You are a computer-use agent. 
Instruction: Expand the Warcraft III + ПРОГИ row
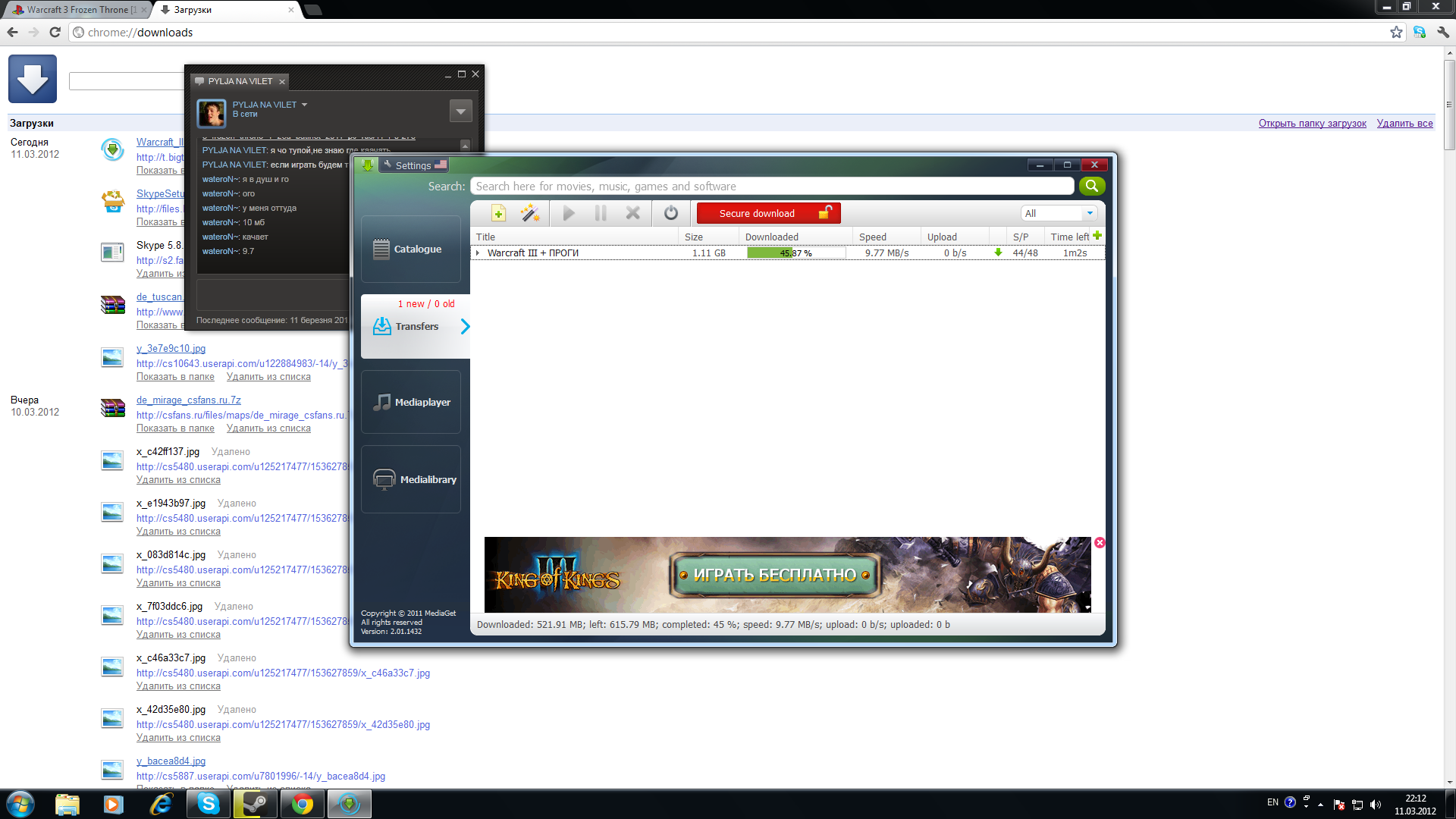click(478, 253)
